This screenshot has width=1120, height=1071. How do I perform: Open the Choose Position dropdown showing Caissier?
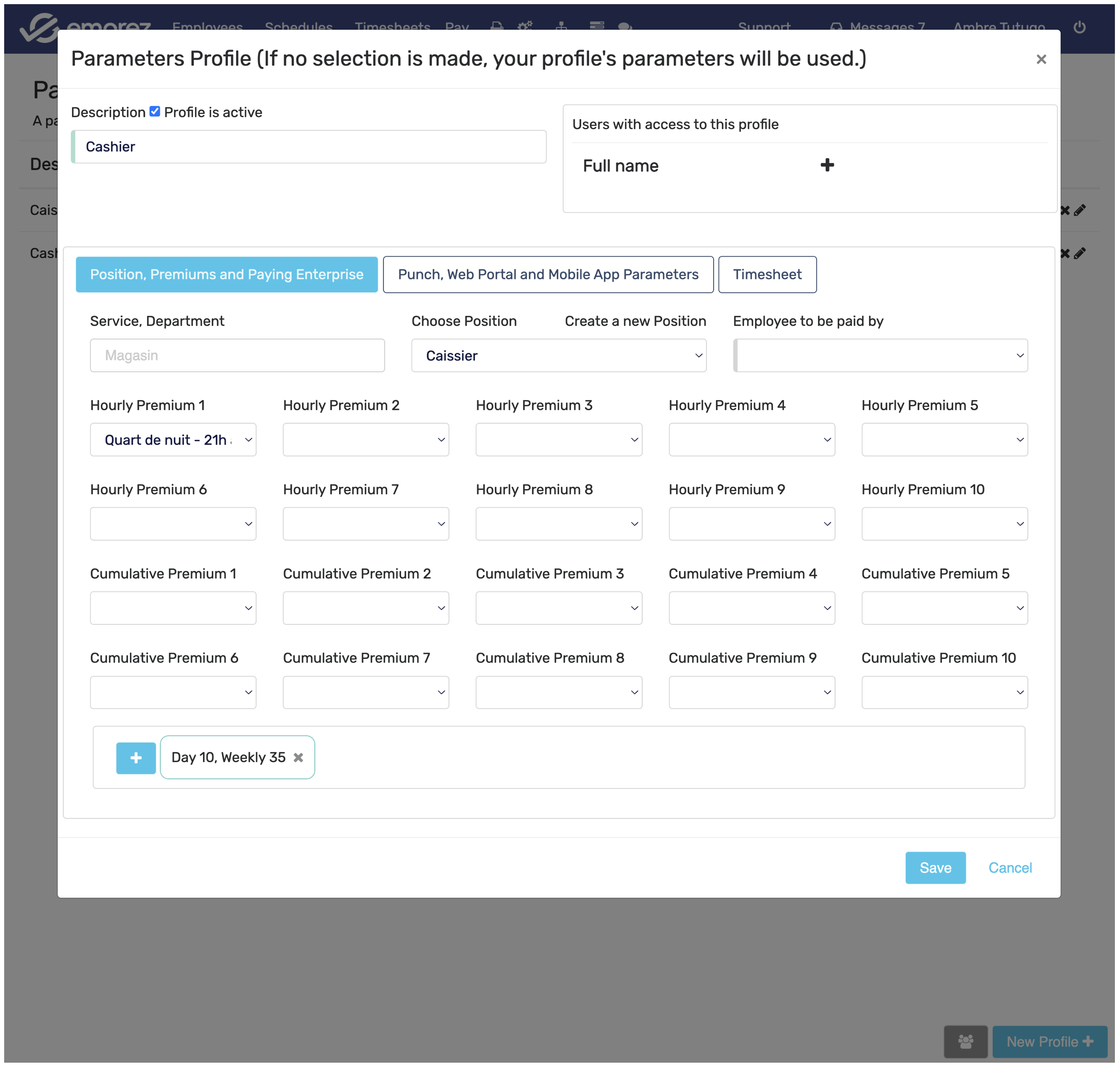click(558, 356)
